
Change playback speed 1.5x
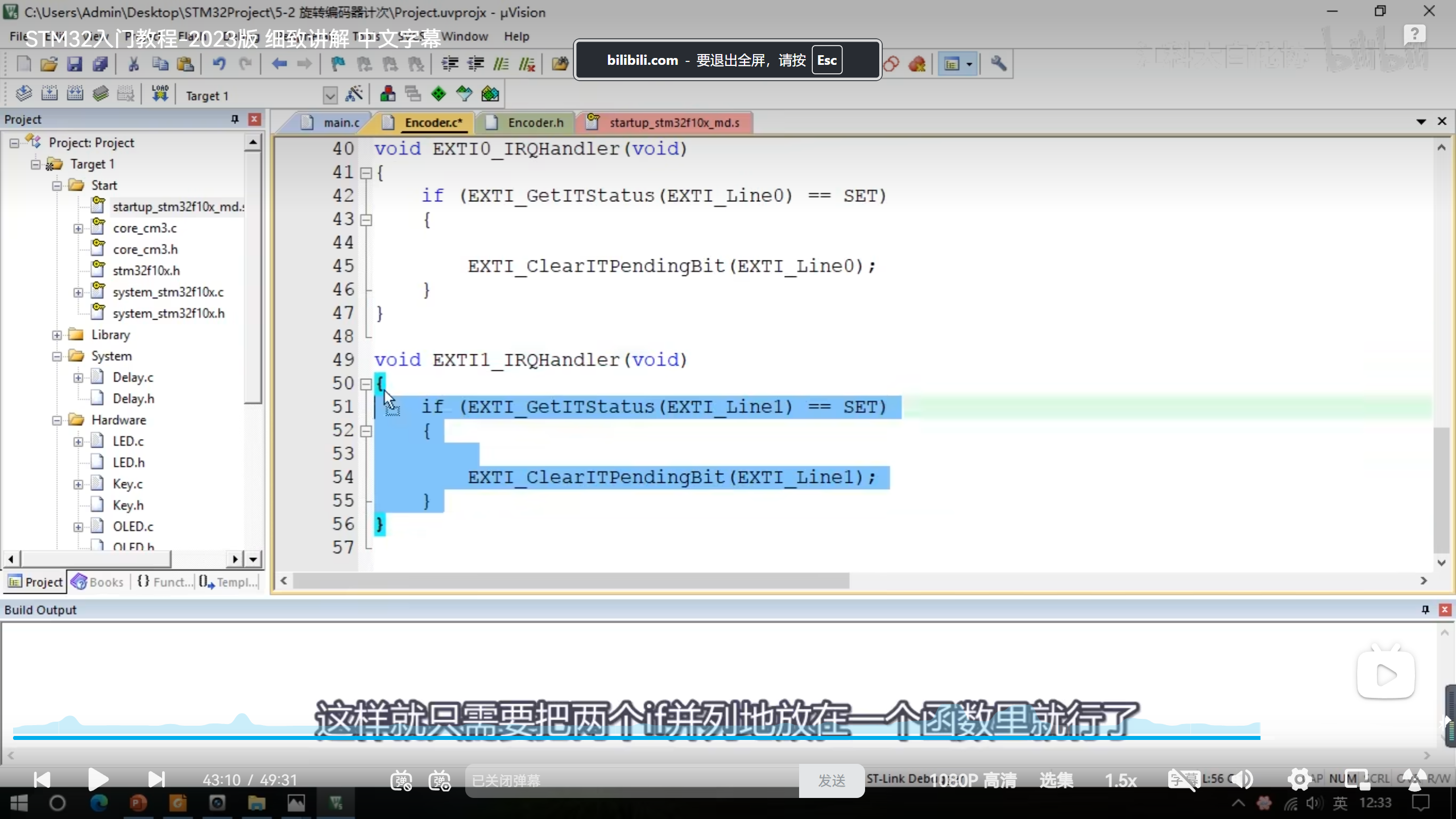coord(1120,780)
